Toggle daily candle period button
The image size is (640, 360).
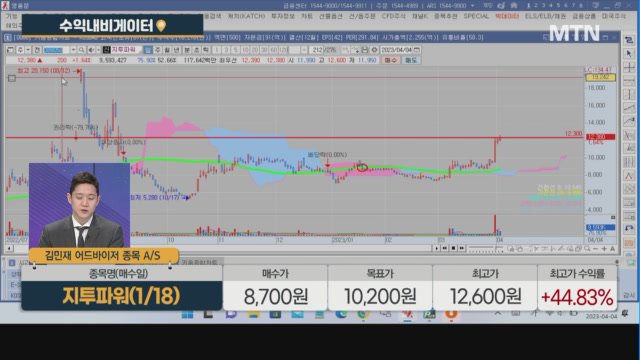pos(148,50)
